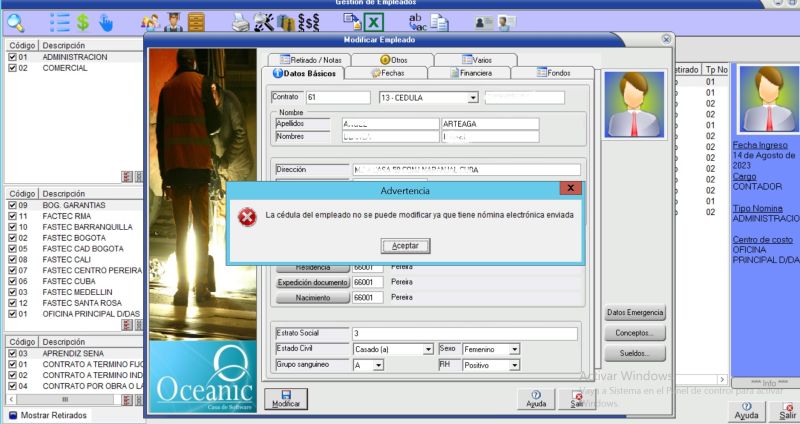Click the Datos Emergencia button

pos(635,313)
